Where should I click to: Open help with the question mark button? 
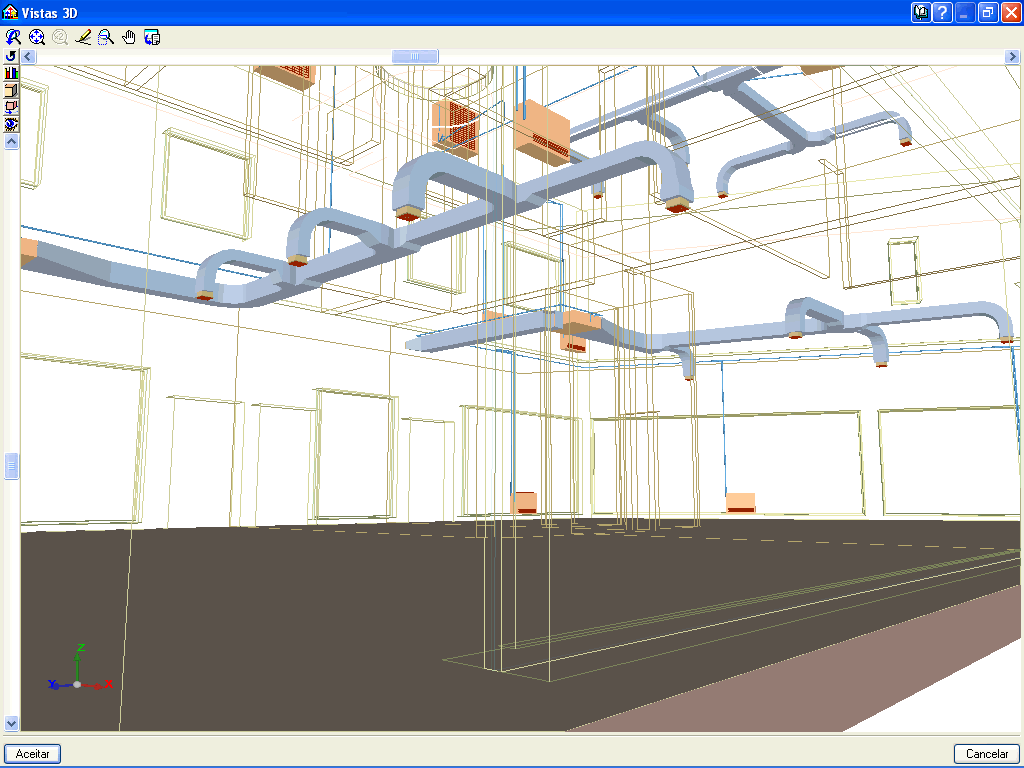[x=942, y=12]
